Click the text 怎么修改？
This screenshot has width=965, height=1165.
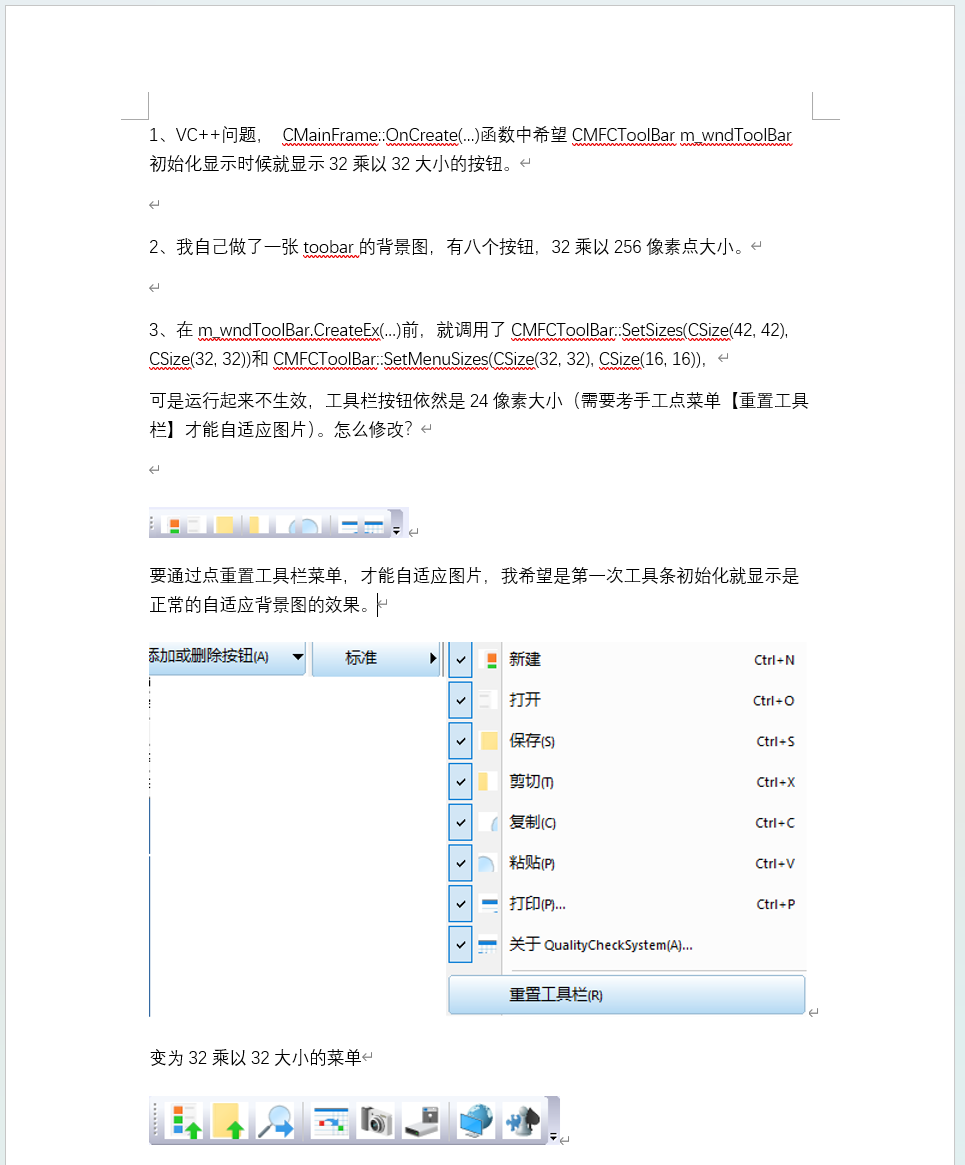click(x=373, y=429)
